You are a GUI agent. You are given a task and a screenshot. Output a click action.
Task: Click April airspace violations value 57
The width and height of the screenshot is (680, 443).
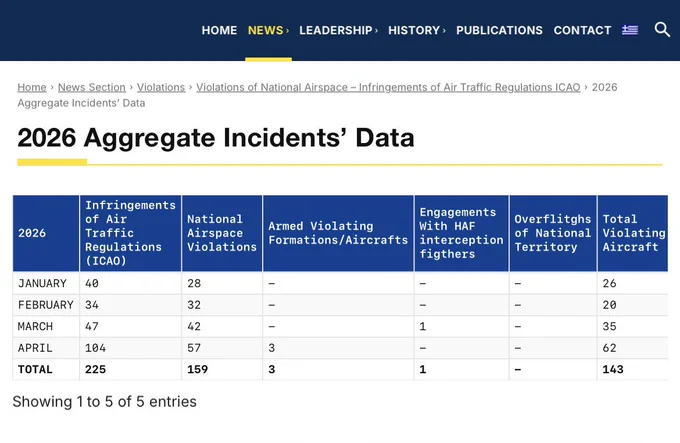194,348
